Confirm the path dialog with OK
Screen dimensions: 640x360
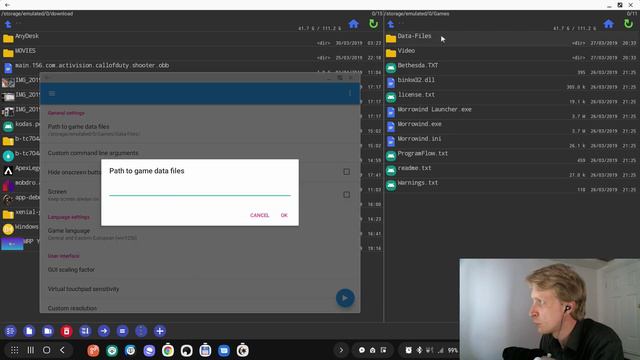click(284, 215)
